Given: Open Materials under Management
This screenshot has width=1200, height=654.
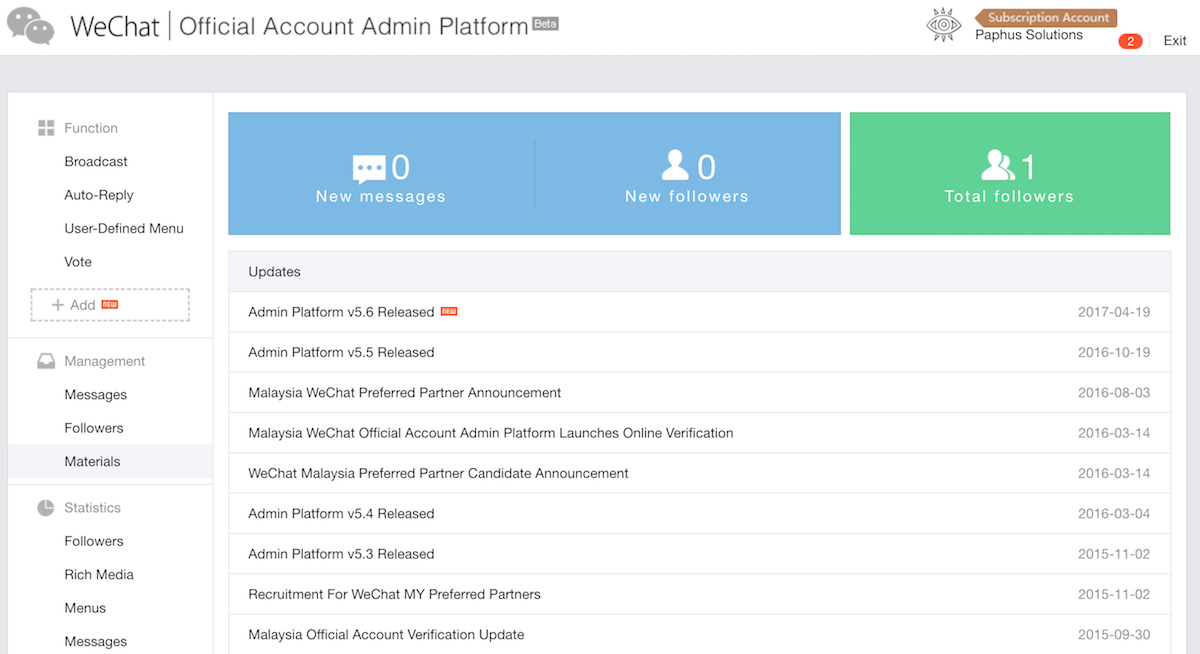Looking at the screenshot, I should click(92, 461).
